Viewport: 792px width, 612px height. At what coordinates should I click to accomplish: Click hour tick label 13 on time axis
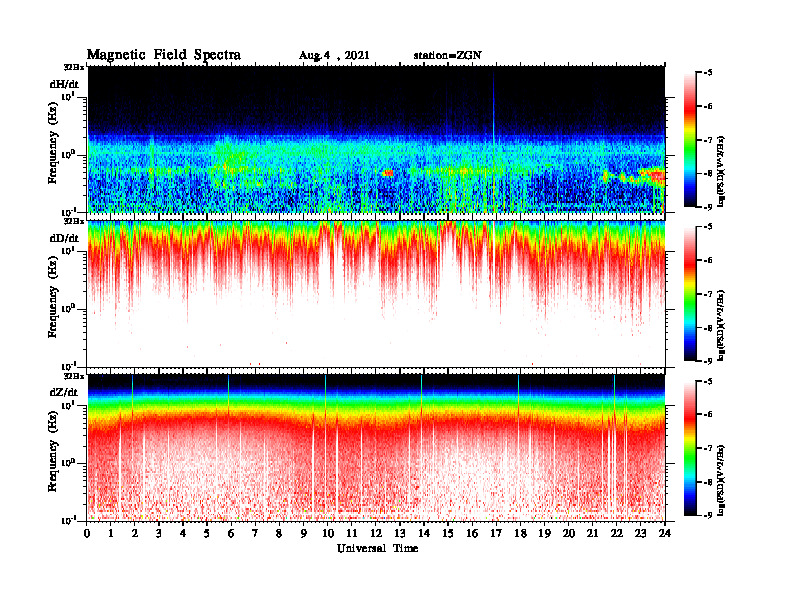point(400,533)
